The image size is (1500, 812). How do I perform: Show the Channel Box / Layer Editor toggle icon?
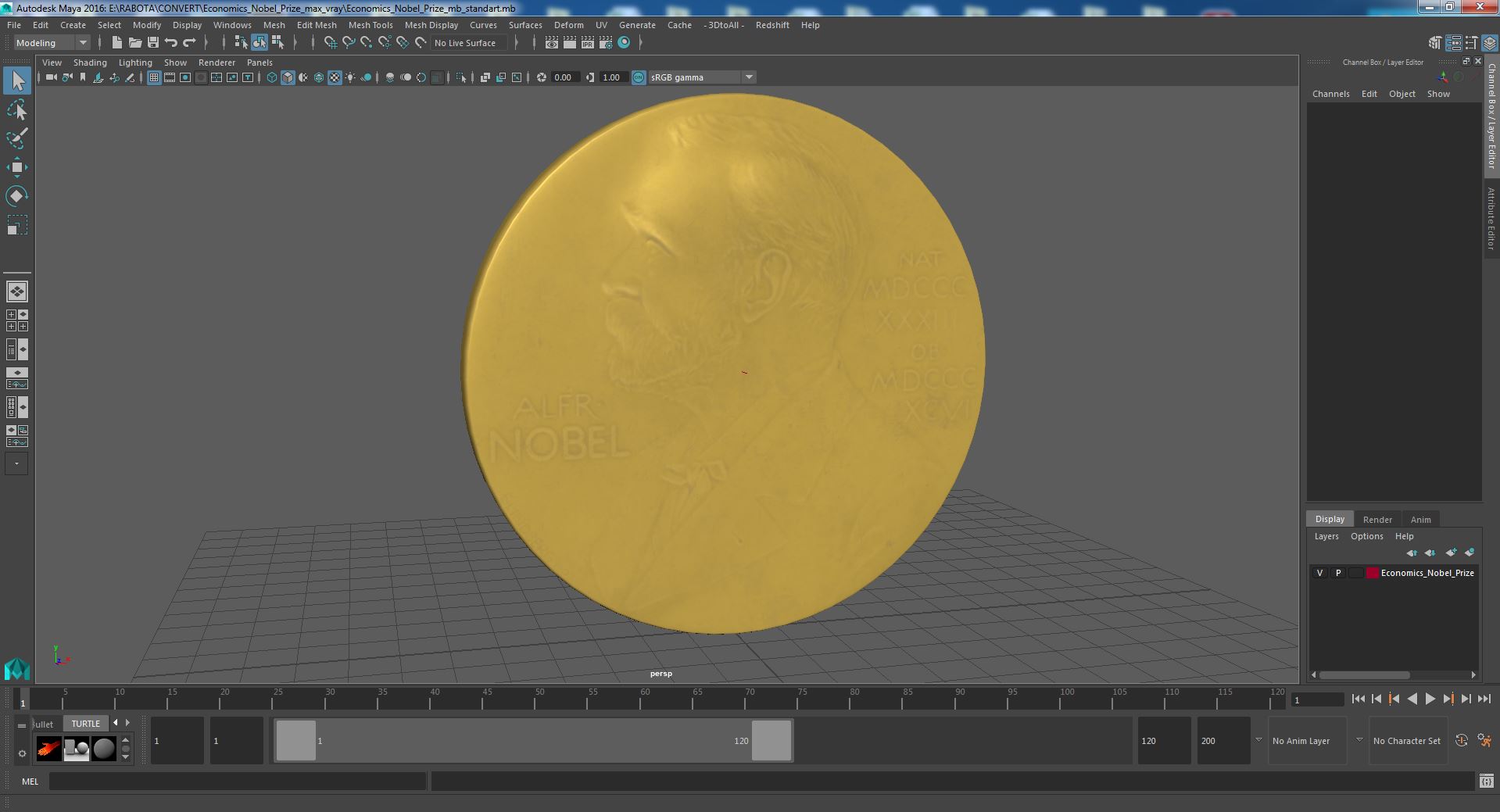1489,43
